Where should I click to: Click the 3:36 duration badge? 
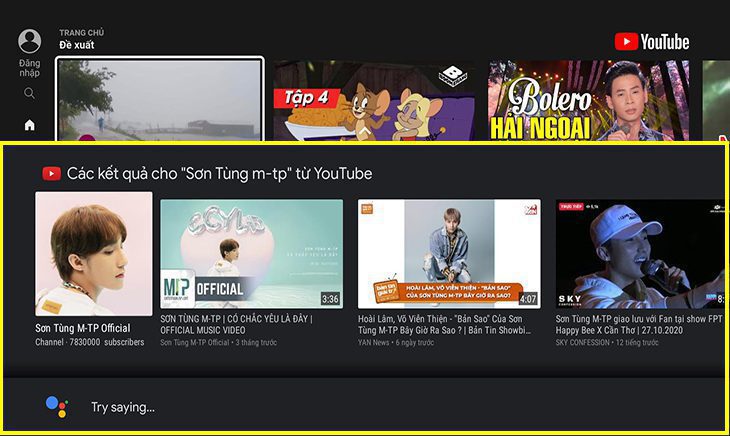click(330, 298)
